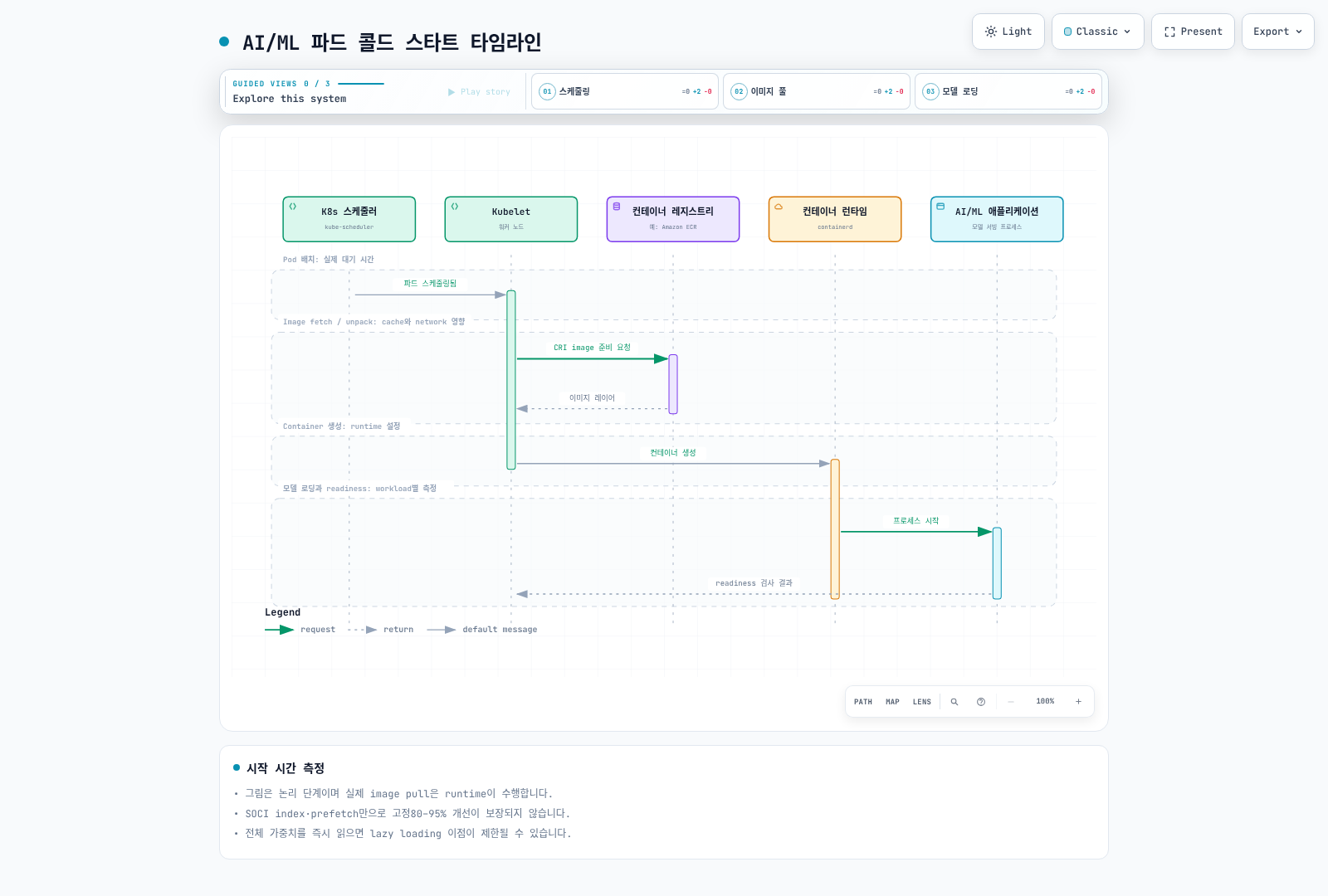
Task: Click the CRI image 준비 요청 message label
Action: 593,348
